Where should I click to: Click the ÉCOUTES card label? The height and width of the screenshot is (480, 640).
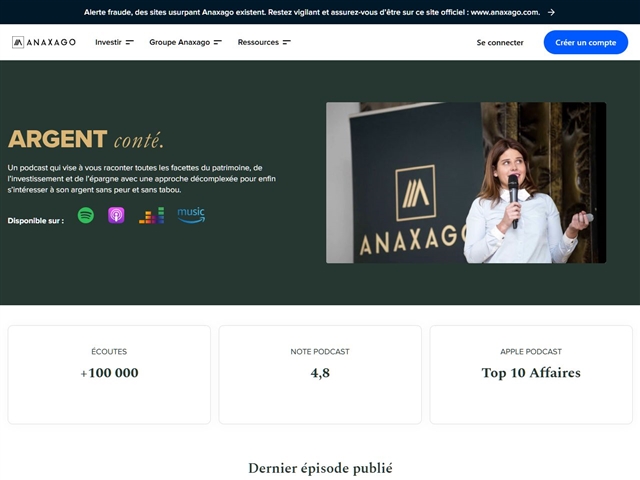109,351
